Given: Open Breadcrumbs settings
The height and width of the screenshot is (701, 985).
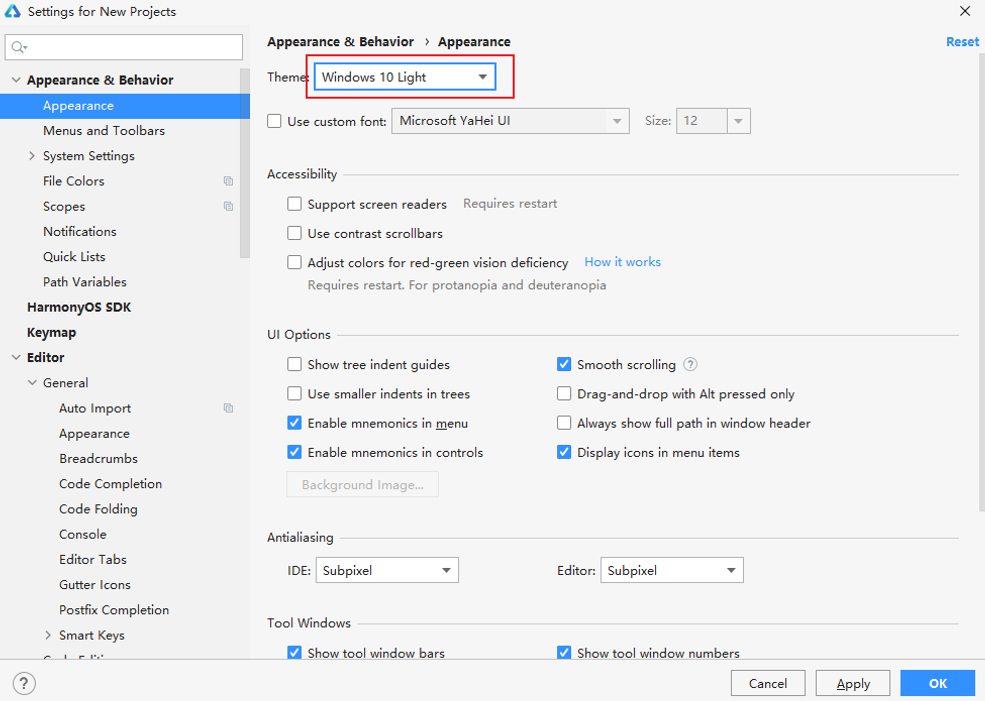Looking at the screenshot, I should coord(98,459).
